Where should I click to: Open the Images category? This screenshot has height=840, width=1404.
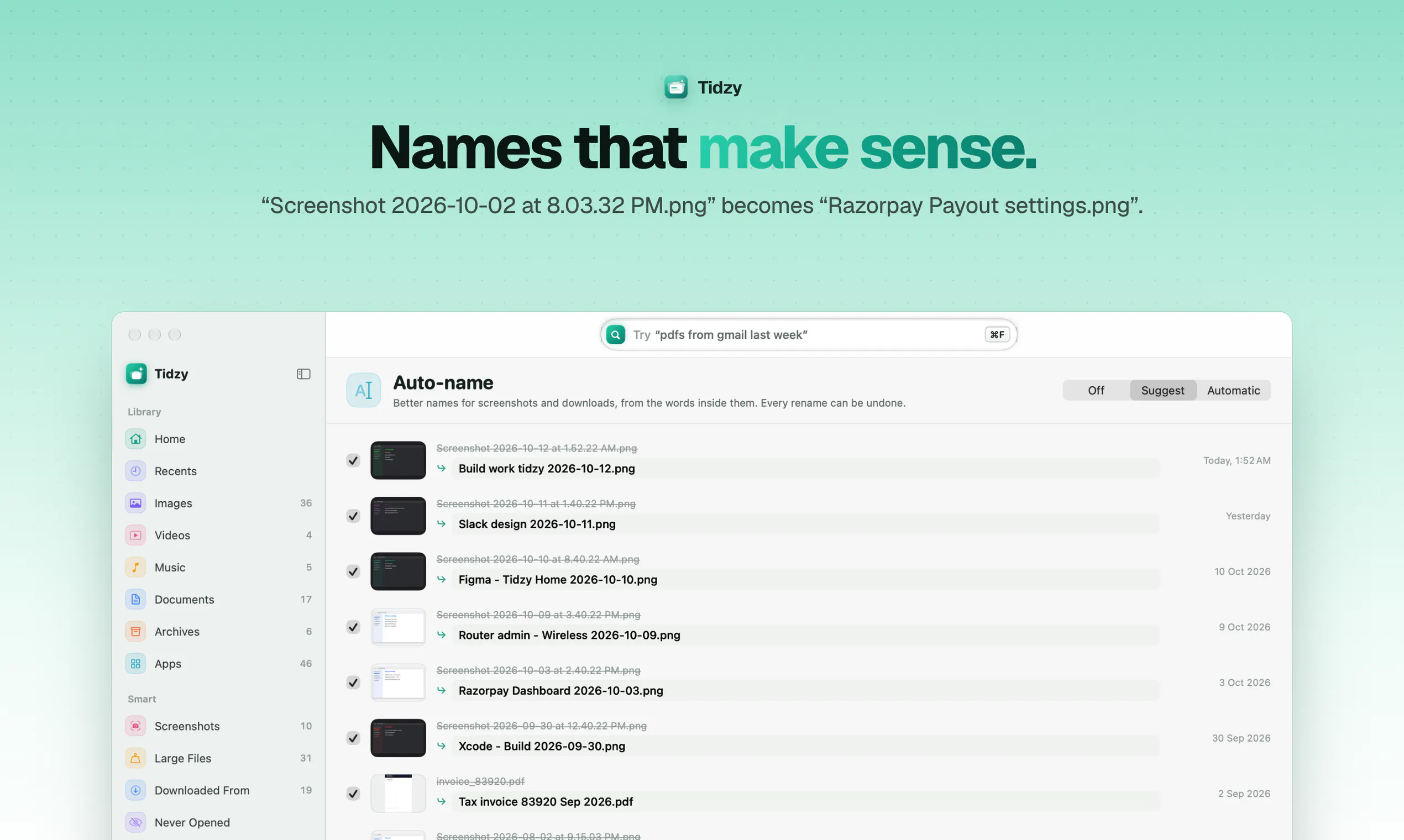coord(218,503)
